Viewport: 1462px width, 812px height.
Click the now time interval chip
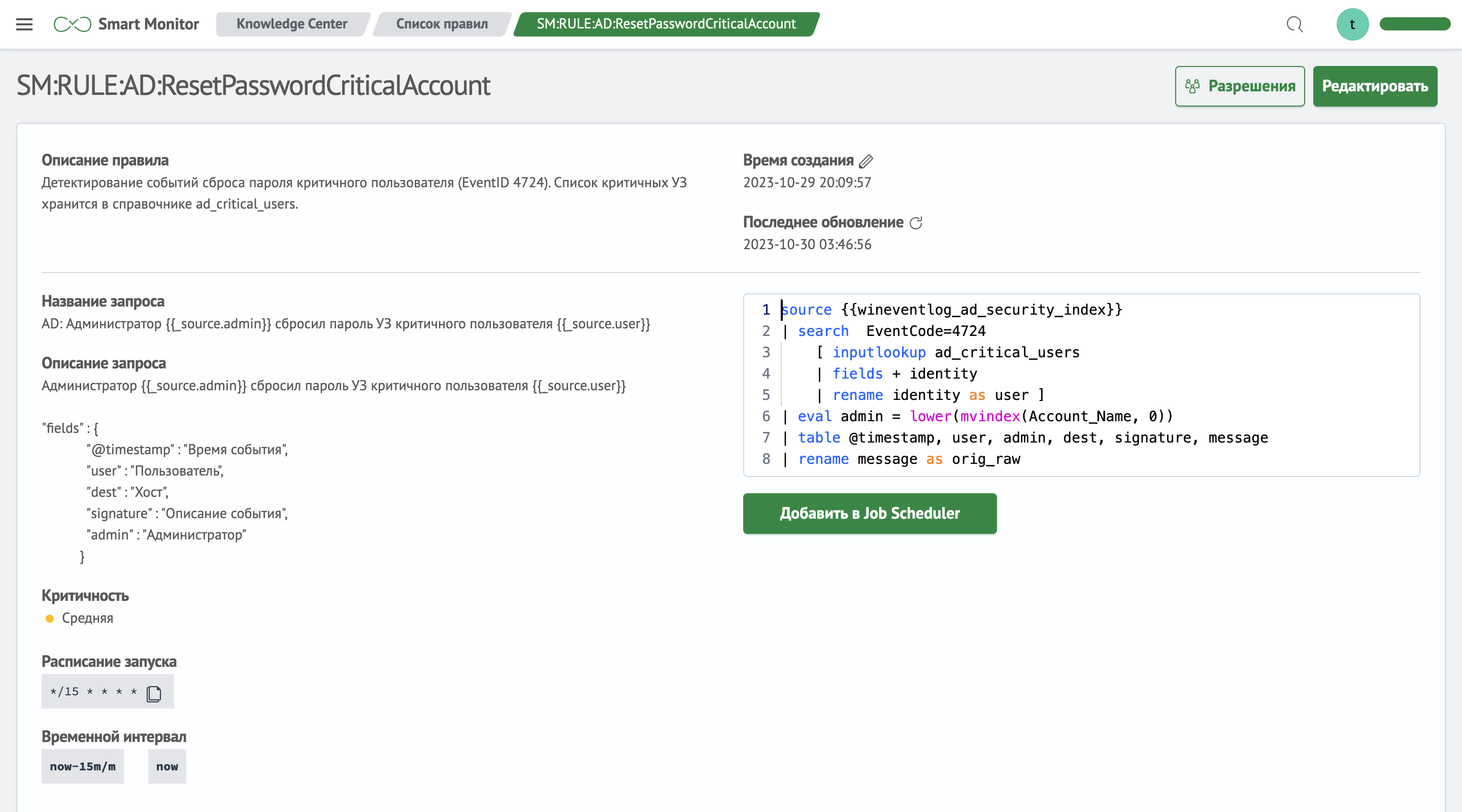click(167, 766)
